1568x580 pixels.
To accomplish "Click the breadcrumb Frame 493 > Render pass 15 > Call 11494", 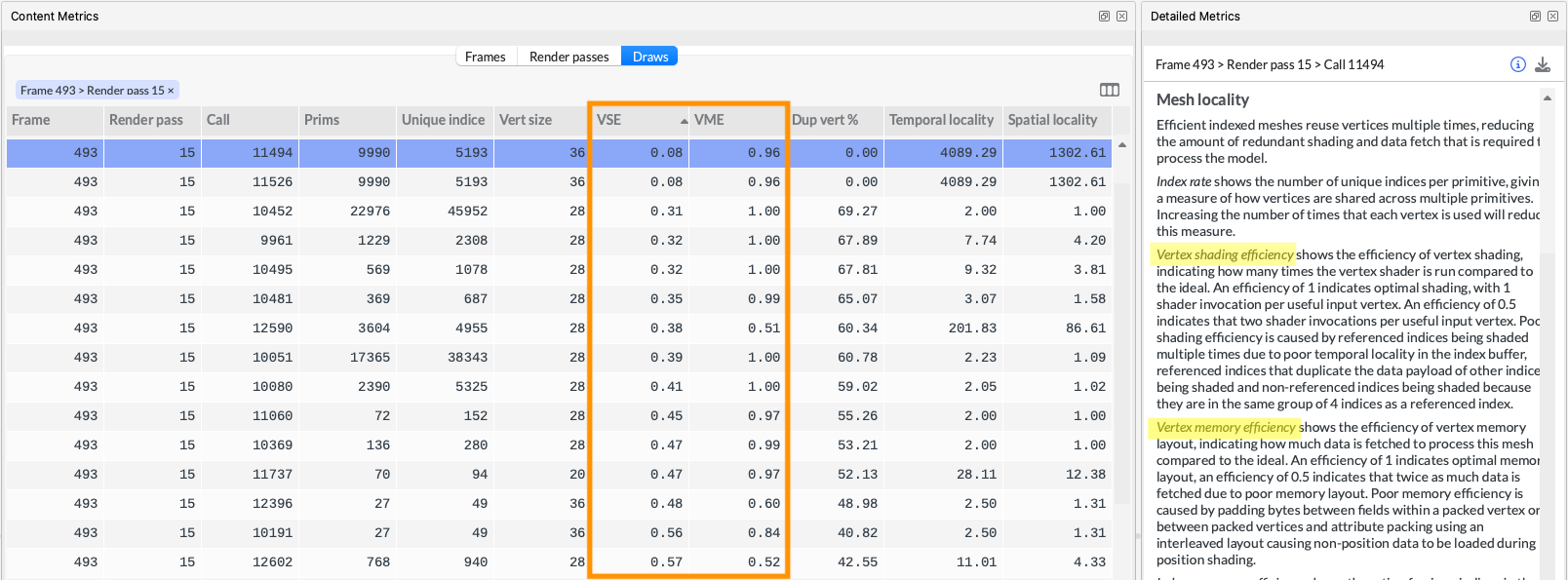I will (x=1270, y=64).
